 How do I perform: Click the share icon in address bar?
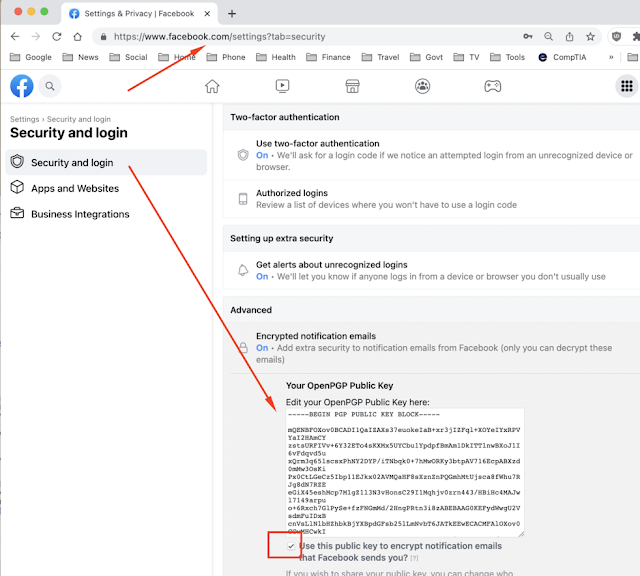[x=569, y=36]
